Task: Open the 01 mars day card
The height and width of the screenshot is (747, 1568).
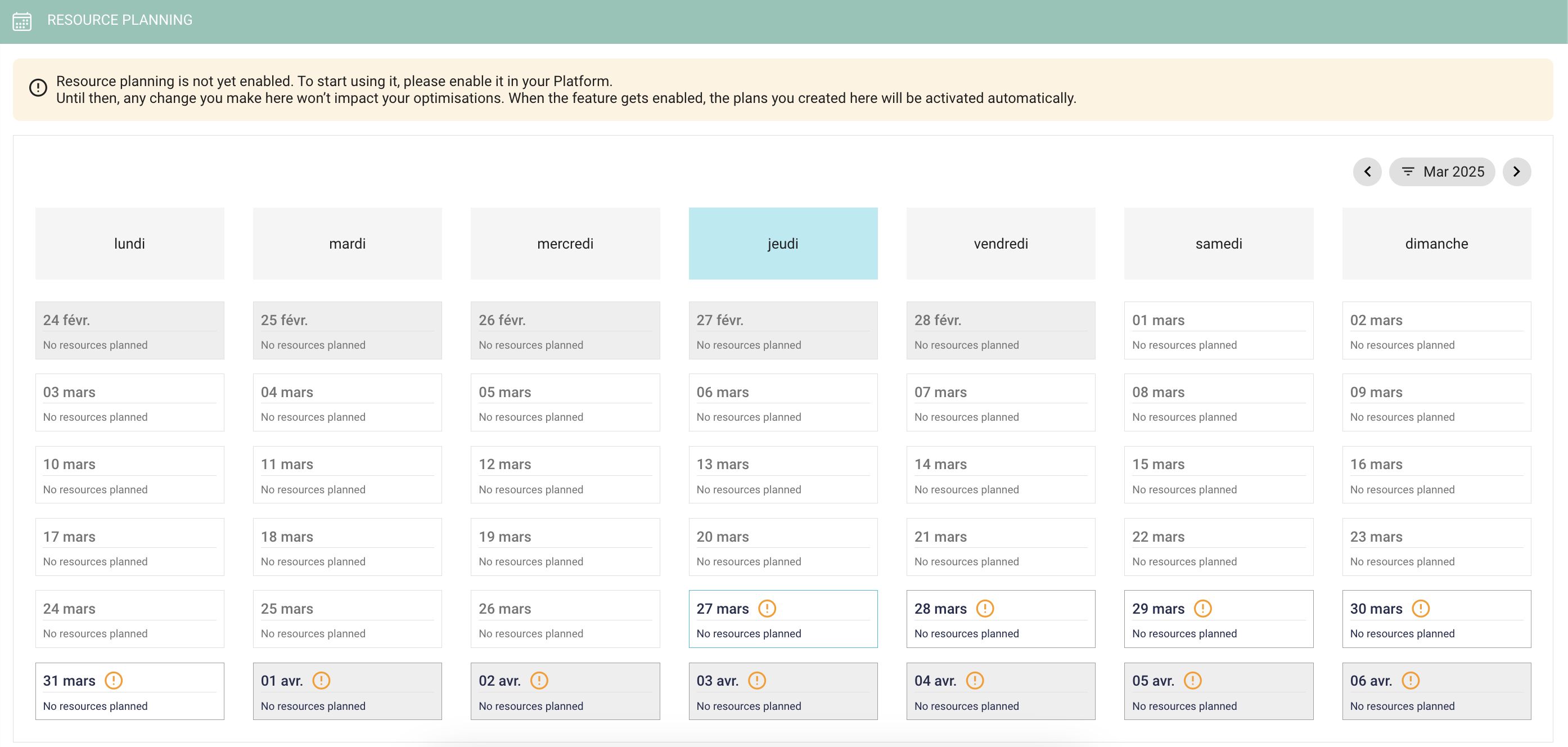Action: click(1219, 331)
